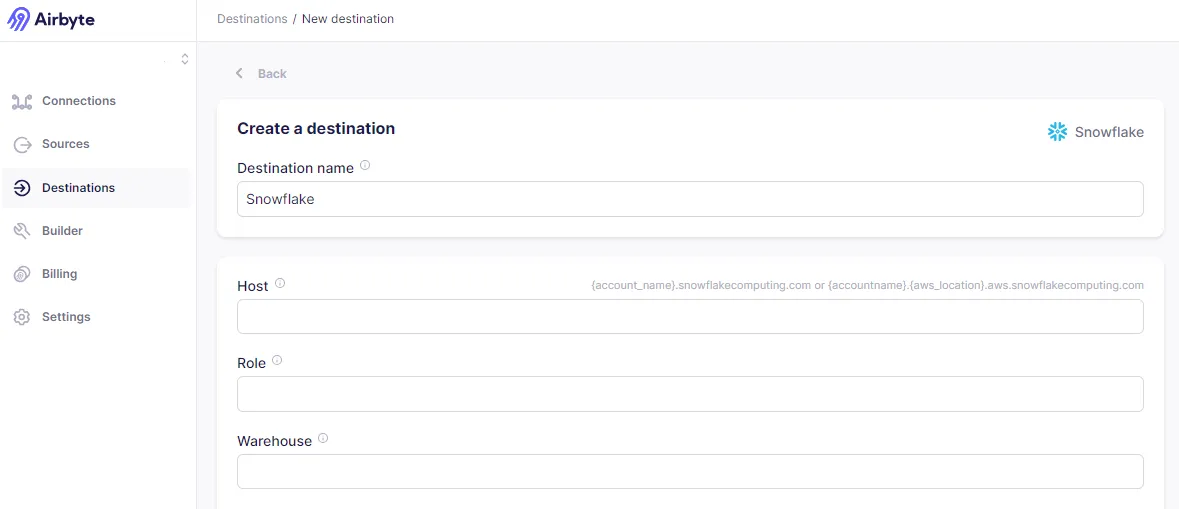
Task: Click New destination breadcrumb text
Action: (348, 19)
